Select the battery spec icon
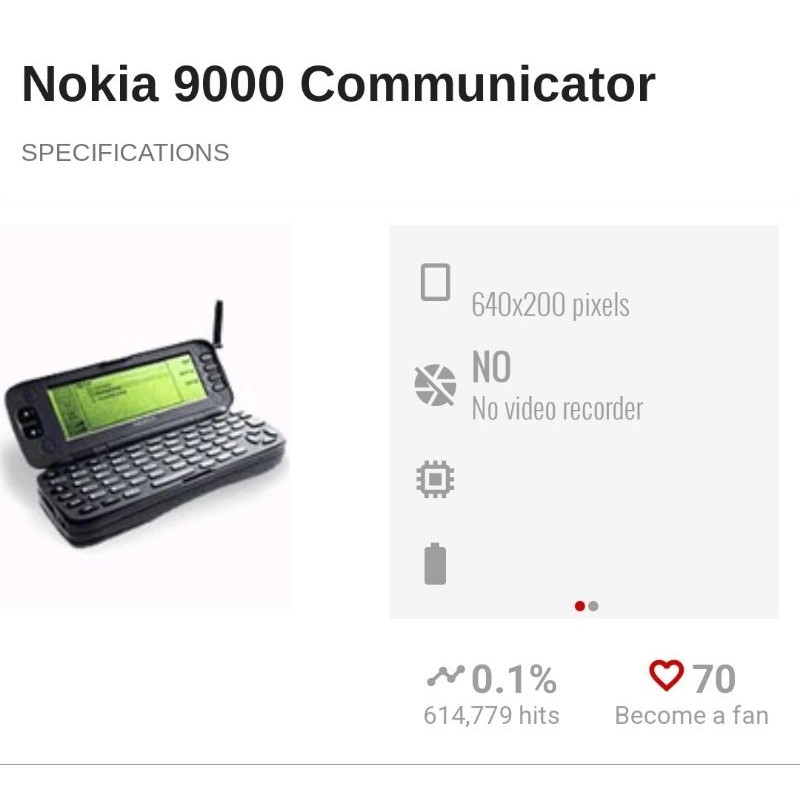Viewport: 800px width, 800px height. pyautogui.click(x=434, y=563)
